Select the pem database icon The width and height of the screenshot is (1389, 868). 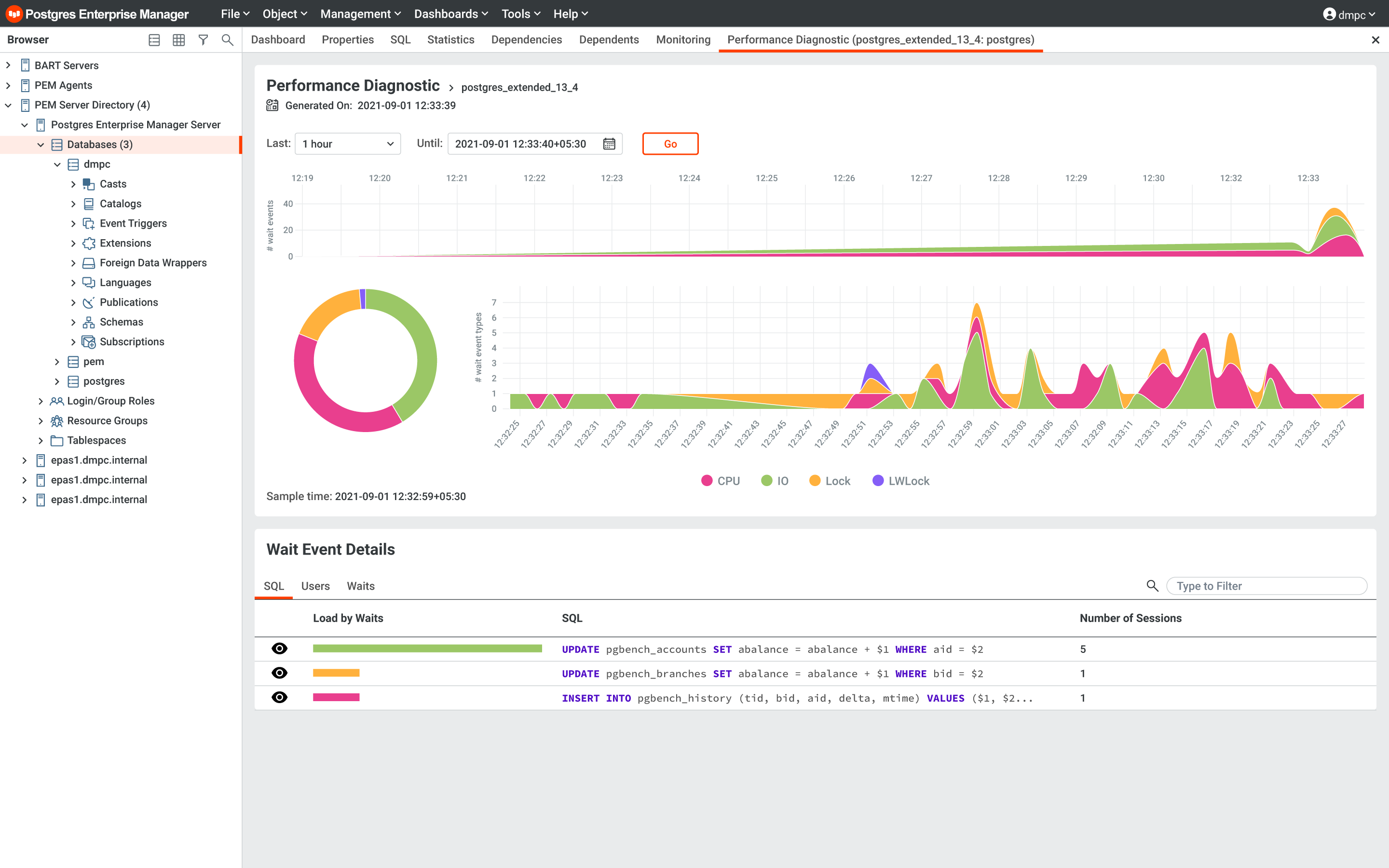pyautogui.click(x=73, y=362)
